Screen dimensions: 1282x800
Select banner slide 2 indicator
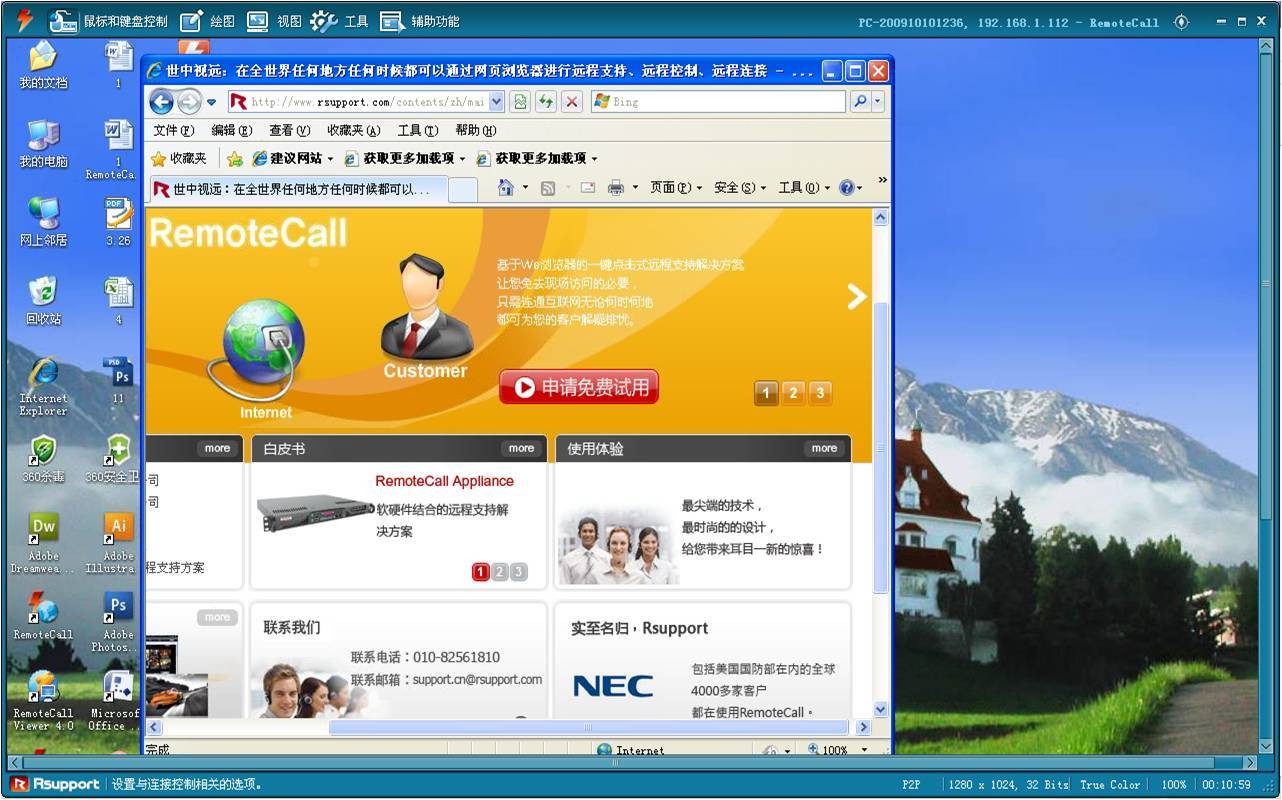point(793,393)
